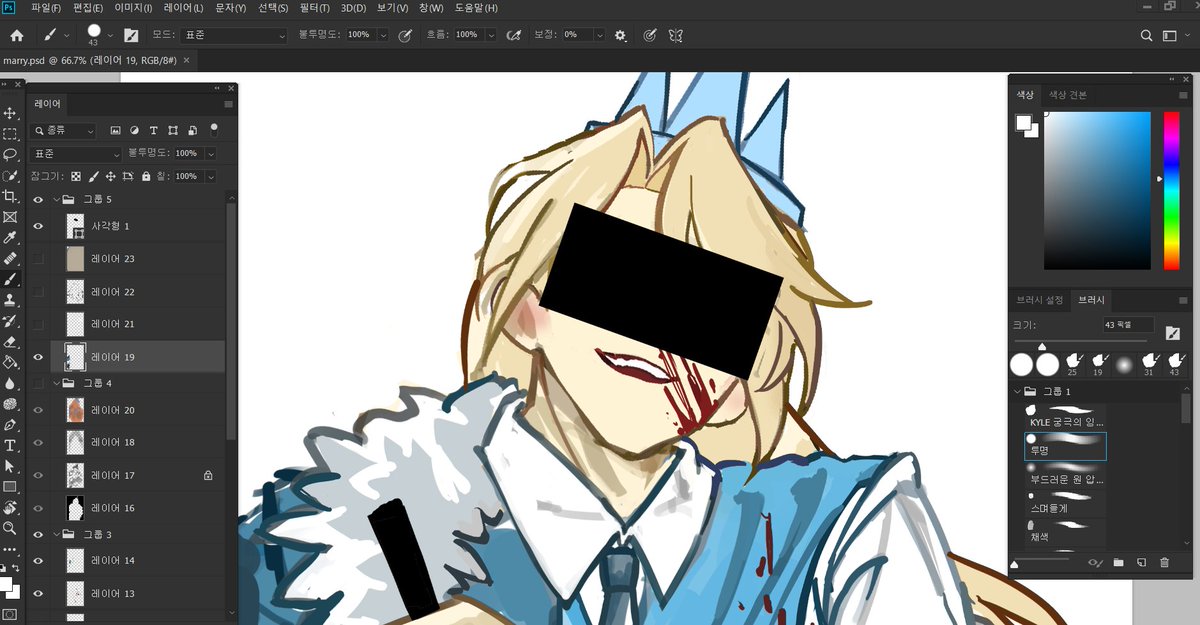
Task: Select the Rectangle shape tool
Action: pos(10,487)
